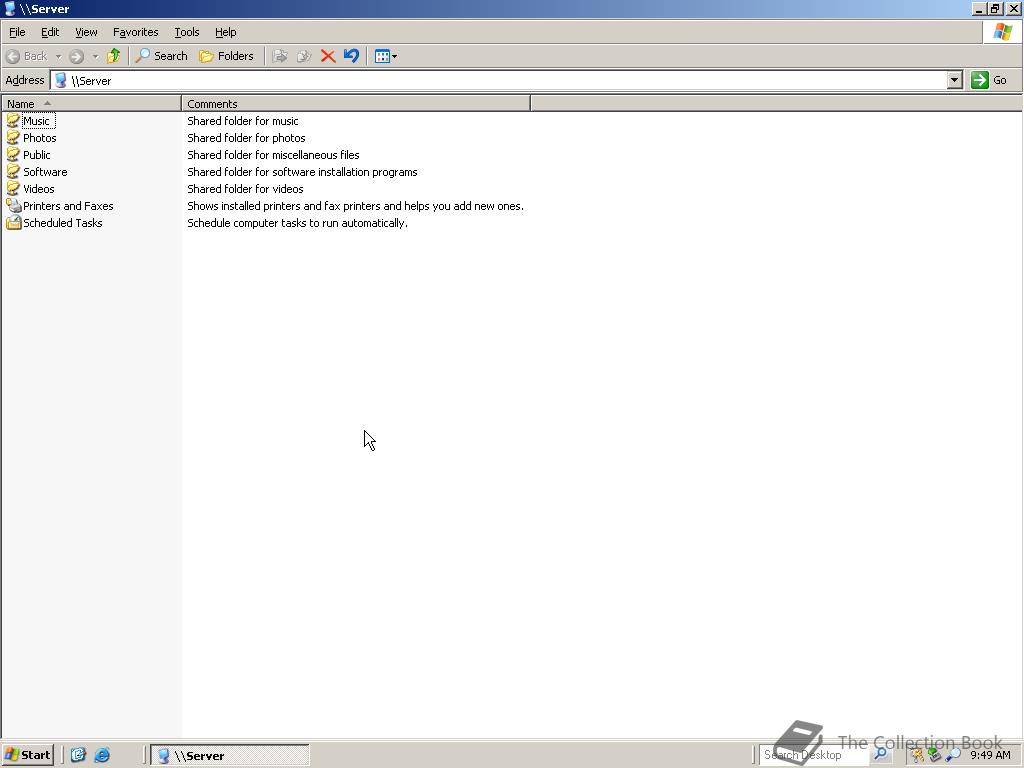Click the Search Desktop input field
The width and height of the screenshot is (1024, 768).
click(813, 755)
